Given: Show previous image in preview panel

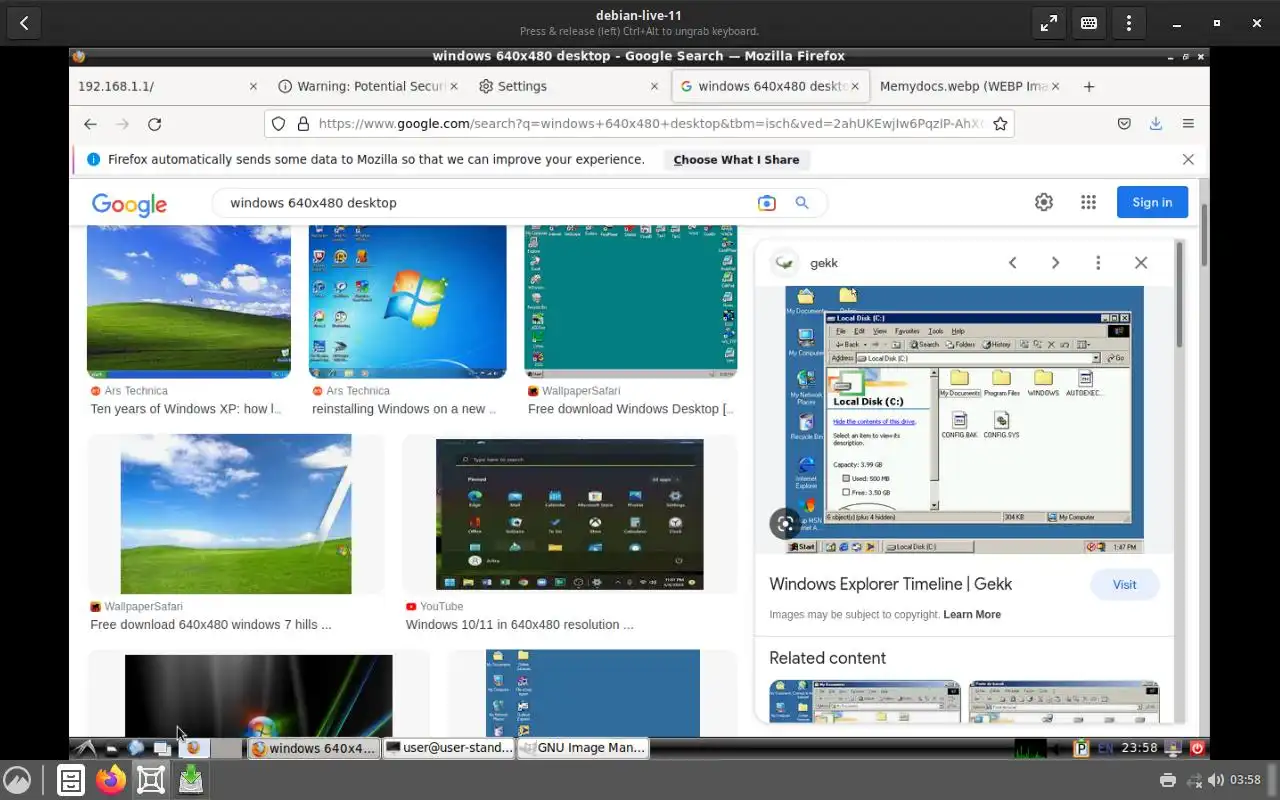Looking at the screenshot, I should (x=1013, y=263).
